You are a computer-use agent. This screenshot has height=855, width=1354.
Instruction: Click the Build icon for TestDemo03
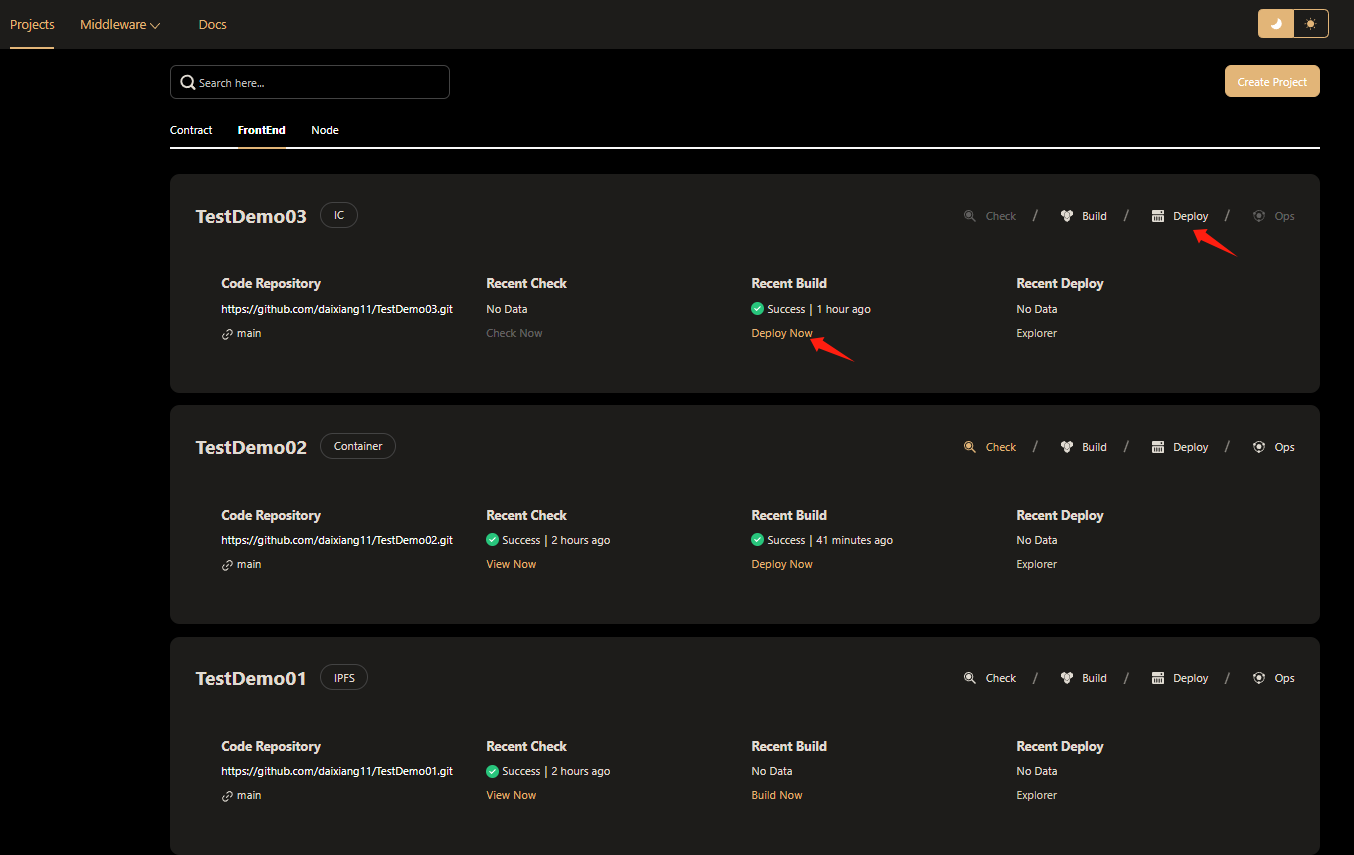[x=1067, y=216]
